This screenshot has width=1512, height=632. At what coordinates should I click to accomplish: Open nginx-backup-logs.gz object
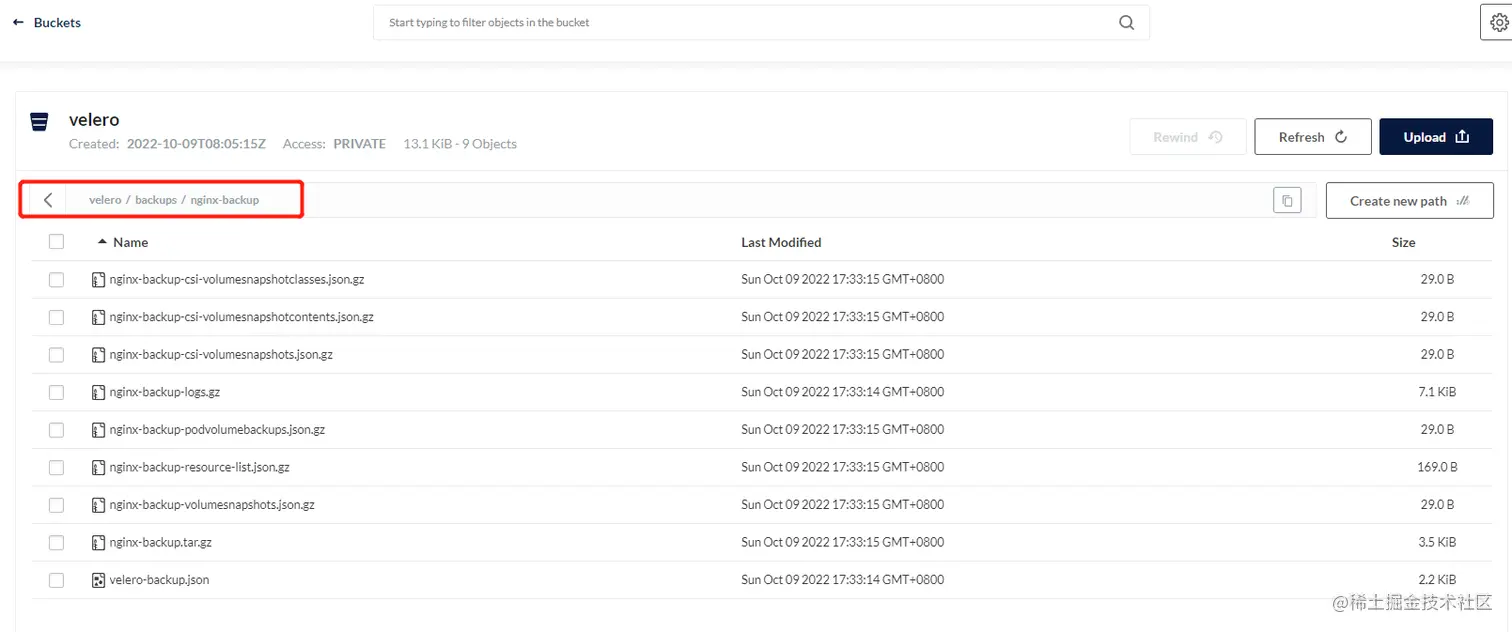coord(164,392)
